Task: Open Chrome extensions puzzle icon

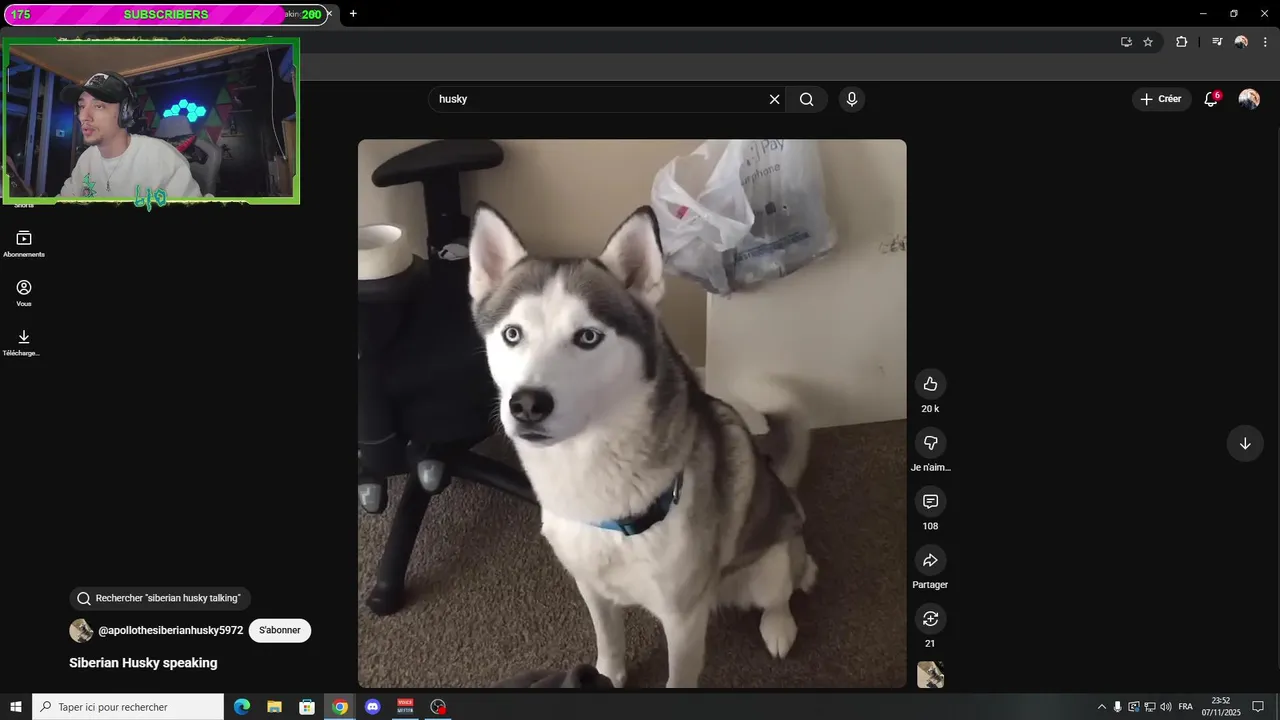Action: click(x=1182, y=42)
